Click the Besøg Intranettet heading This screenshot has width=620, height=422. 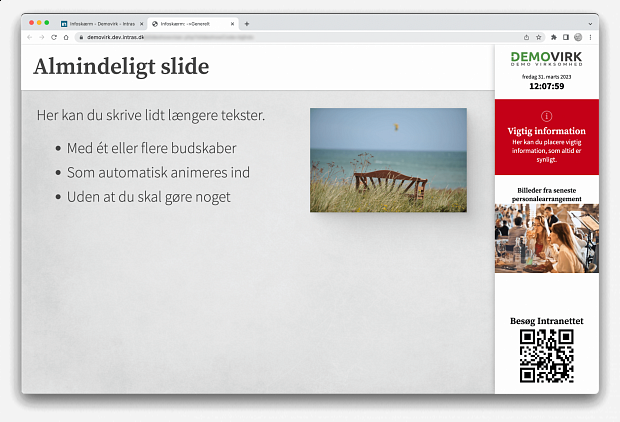pyautogui.click(x=546, y=321)
